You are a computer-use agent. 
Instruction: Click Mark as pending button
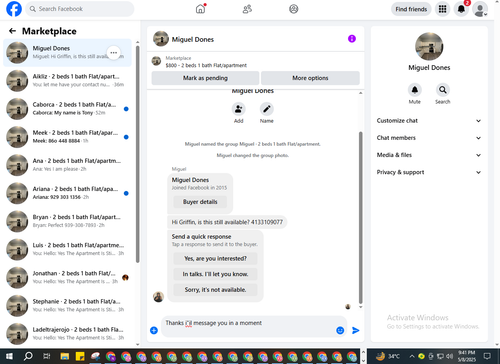[x=205, y=78]
